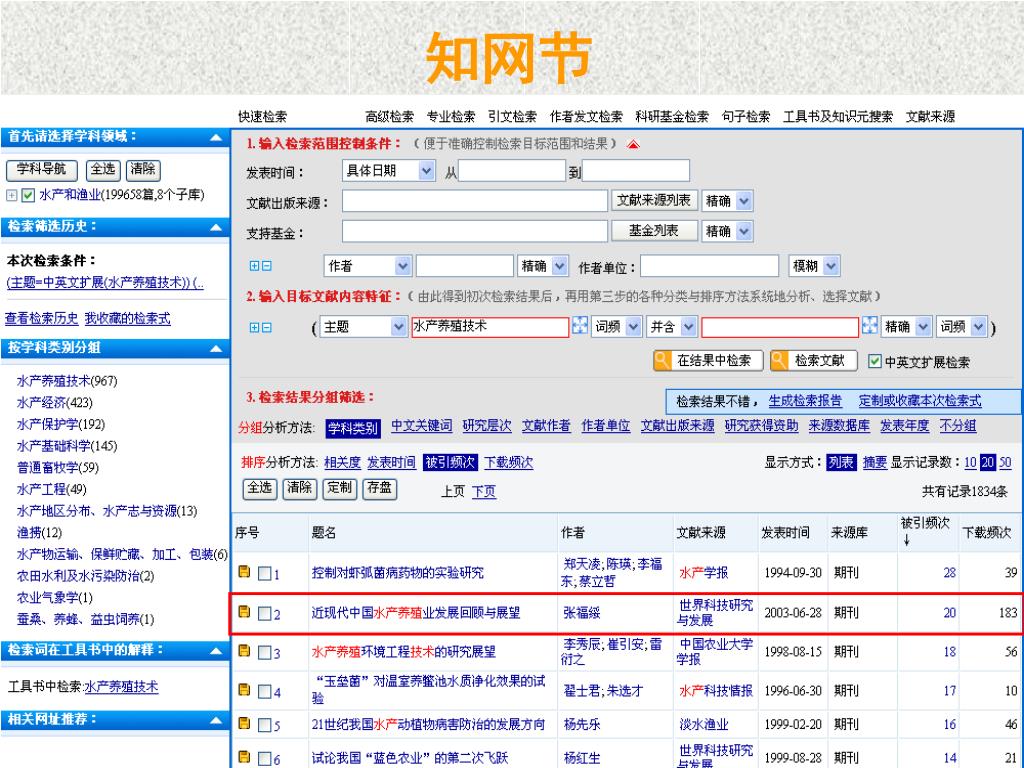Open 水产经济(423) subject group

click(54, 402)
